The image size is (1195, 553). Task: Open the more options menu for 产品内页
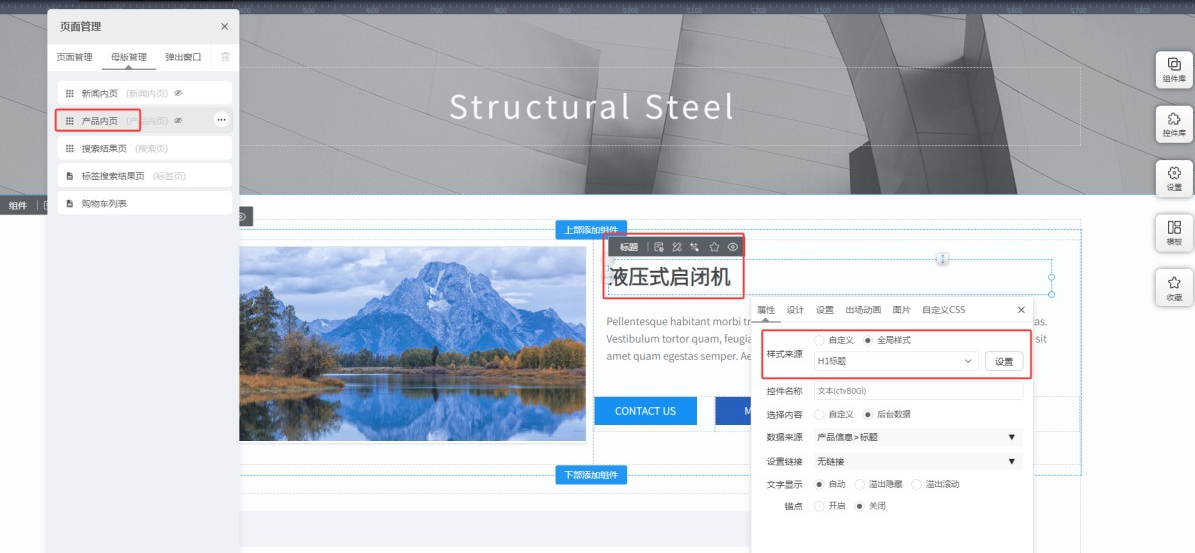coord(221,120)
